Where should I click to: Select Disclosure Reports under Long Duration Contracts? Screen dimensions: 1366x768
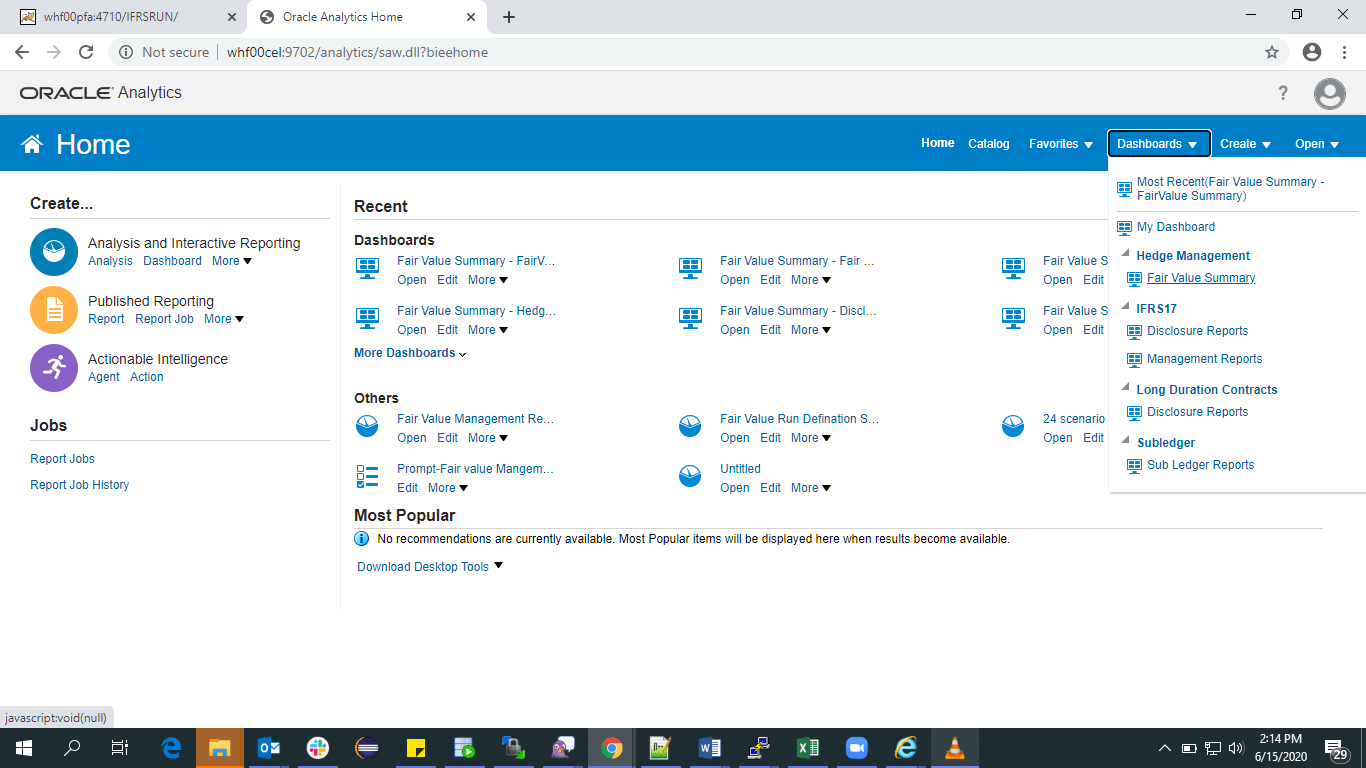tap(1197, 412)
